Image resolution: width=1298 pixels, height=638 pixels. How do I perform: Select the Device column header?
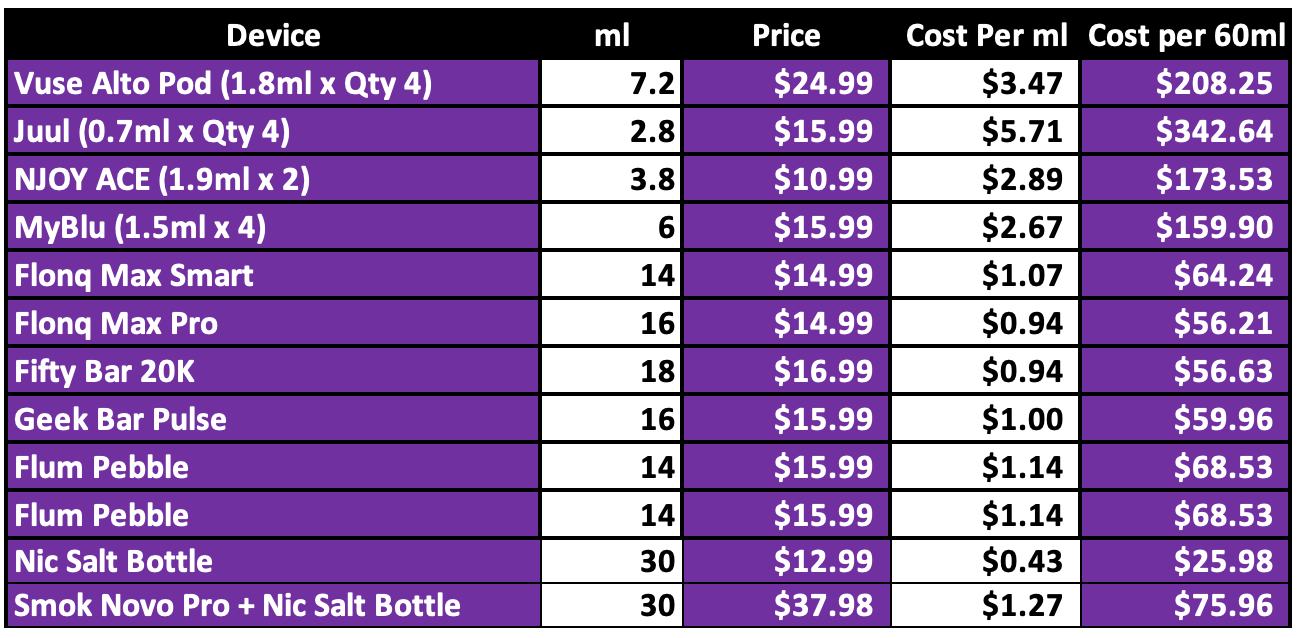[273, 36]
